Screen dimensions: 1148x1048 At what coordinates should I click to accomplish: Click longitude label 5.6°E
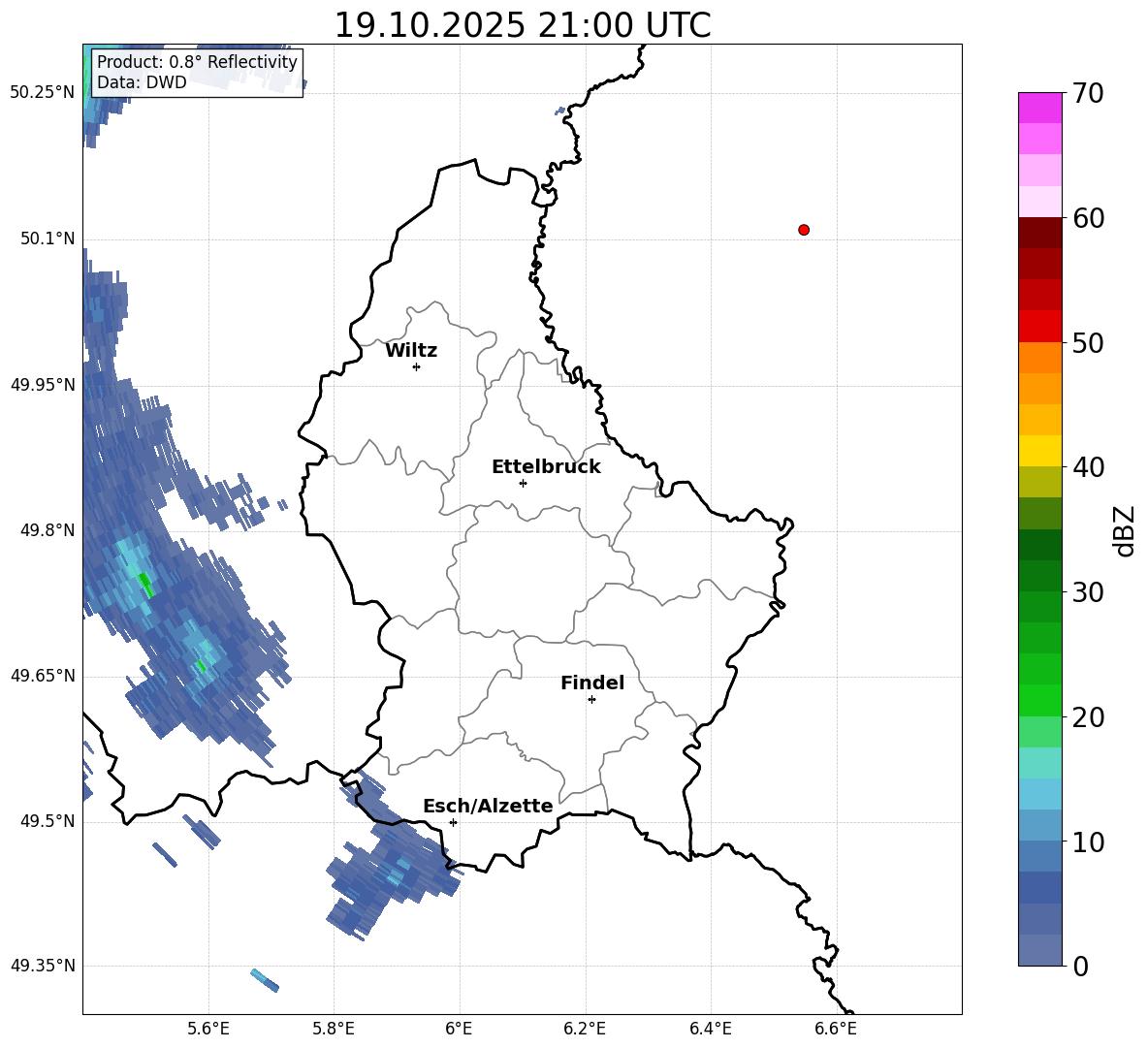(208, 1029)
